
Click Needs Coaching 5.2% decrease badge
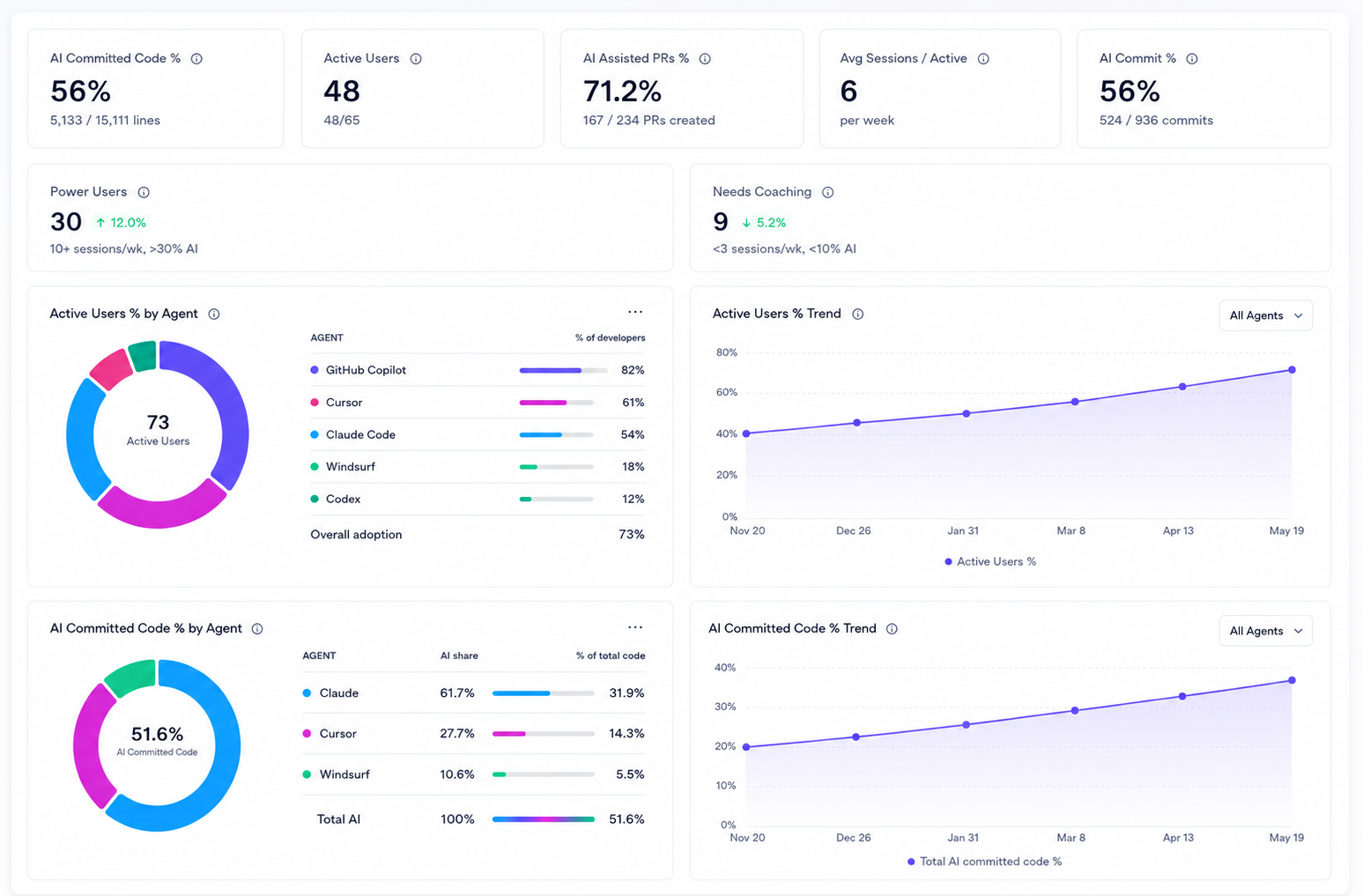coord(763,223)
